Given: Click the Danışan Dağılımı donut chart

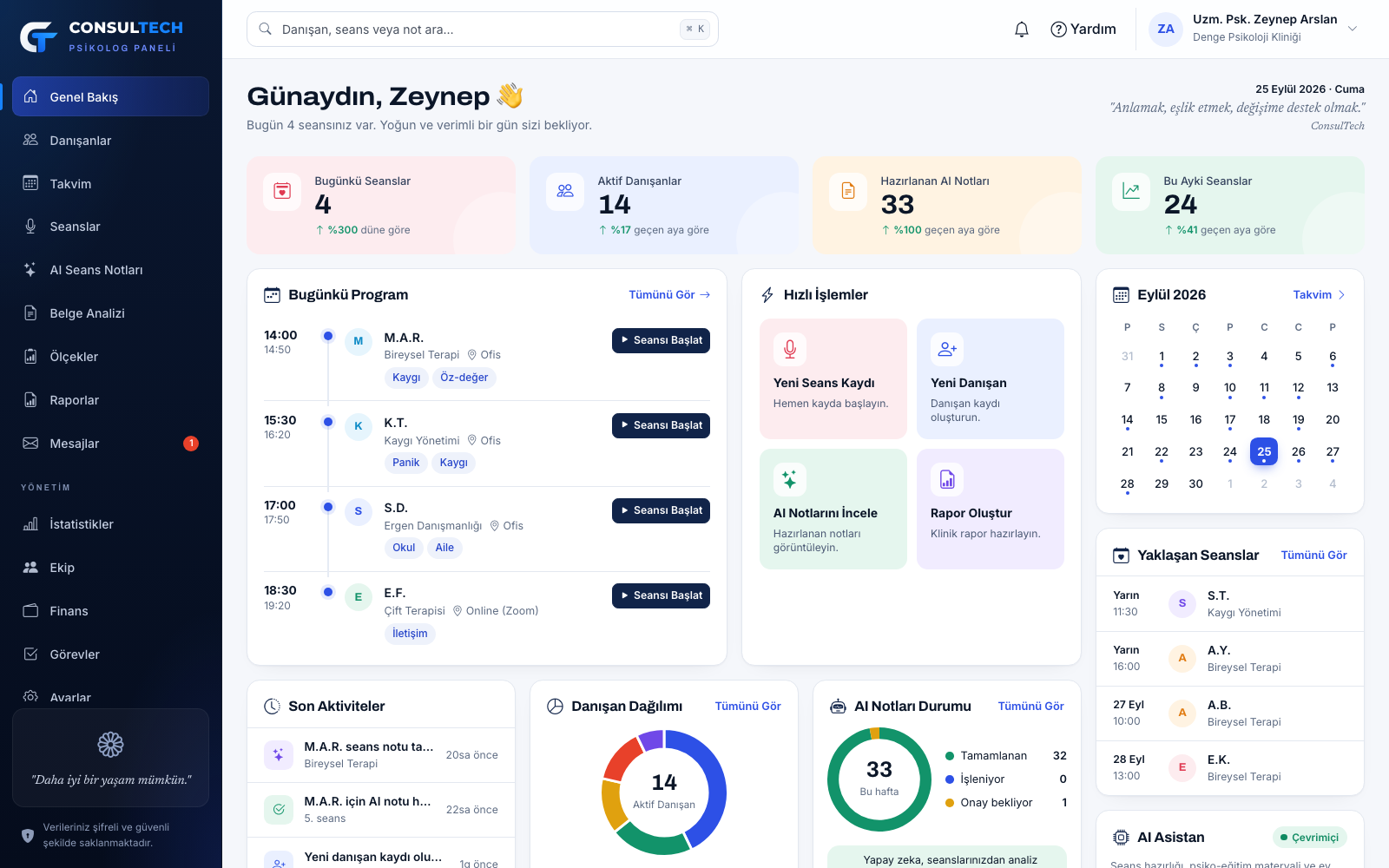Looking at the screenshot, I should (x=664, y=792).
